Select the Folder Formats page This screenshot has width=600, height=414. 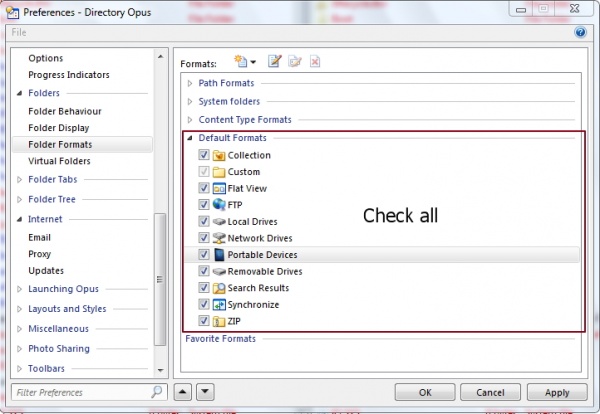pyautogui.click(x=83, y=145)
